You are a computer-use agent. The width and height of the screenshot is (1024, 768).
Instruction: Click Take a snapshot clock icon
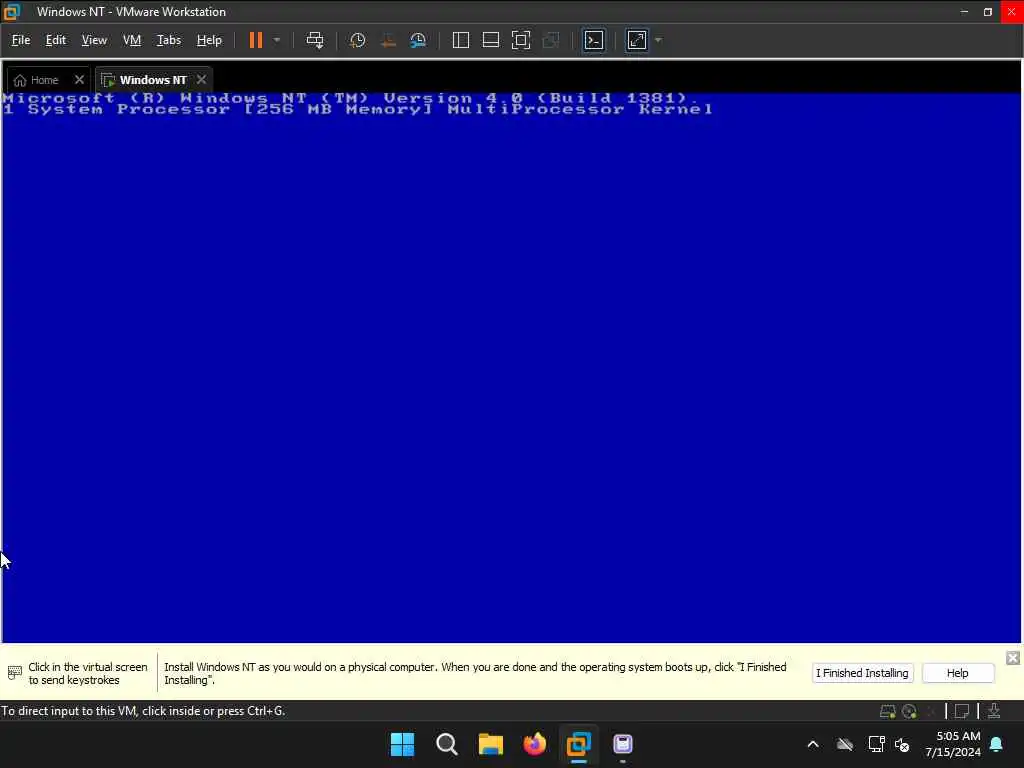click(x=357, y=40)
